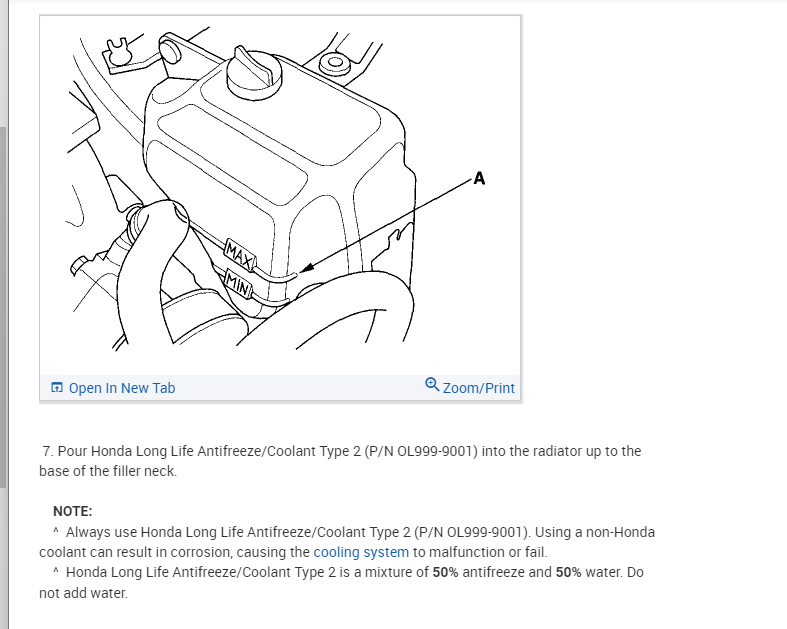Click the scrollbar track below the thumb
Viewport: 787px width, 629px height.
tap(4, 557)
